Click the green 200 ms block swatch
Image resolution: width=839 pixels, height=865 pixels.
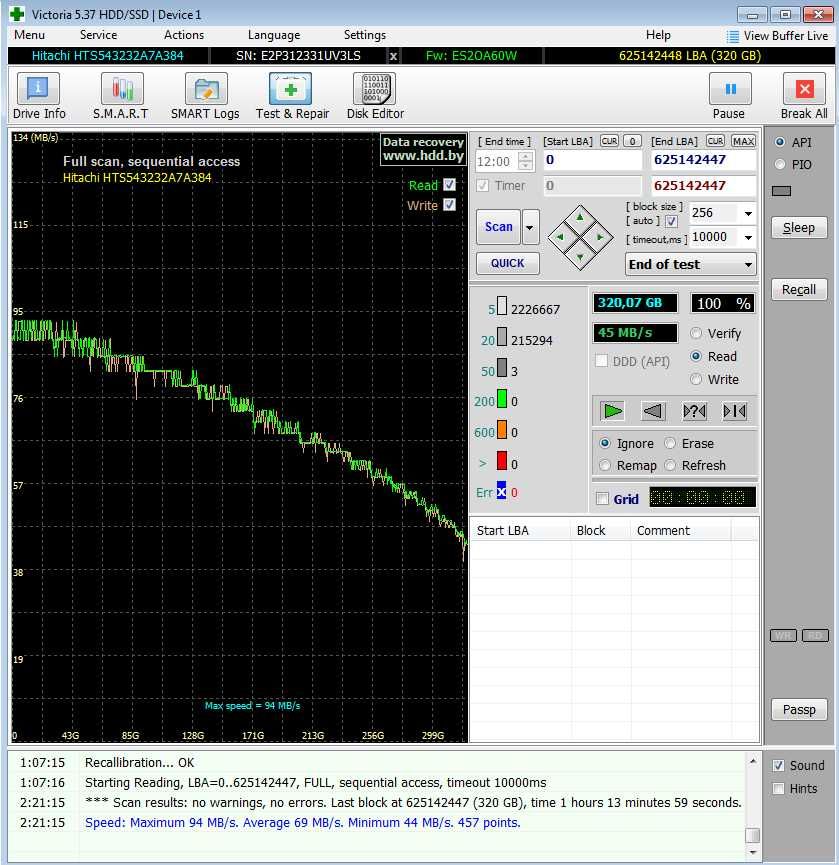coord(502,399)
